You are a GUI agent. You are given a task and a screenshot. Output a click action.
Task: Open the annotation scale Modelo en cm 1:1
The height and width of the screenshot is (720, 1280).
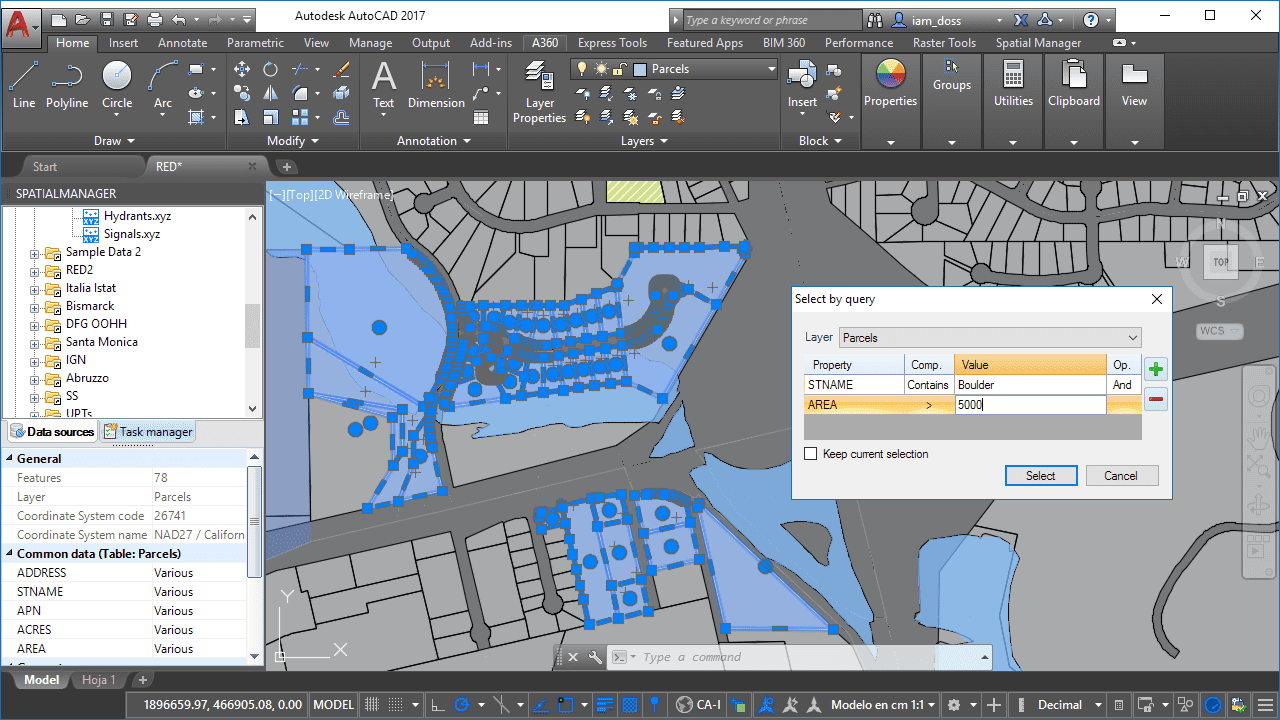(x=884, y=705)
